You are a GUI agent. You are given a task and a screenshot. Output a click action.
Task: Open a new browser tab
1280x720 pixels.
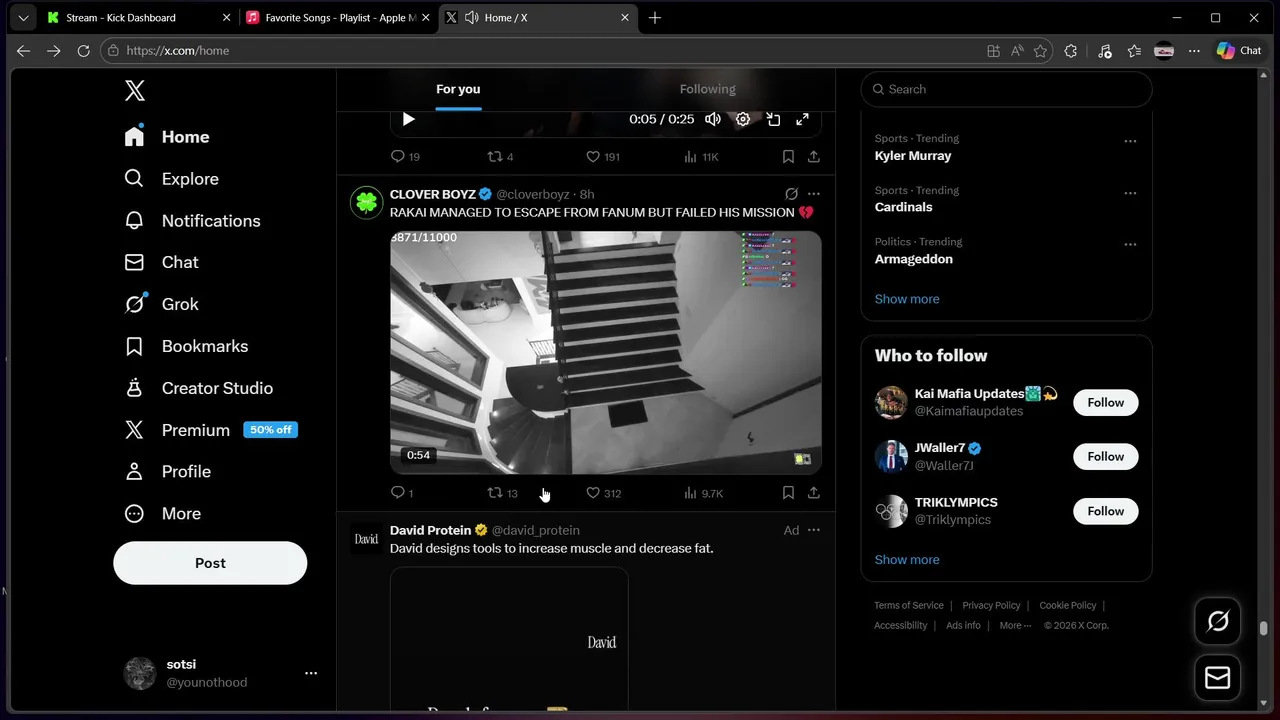(x=655, y=18)
